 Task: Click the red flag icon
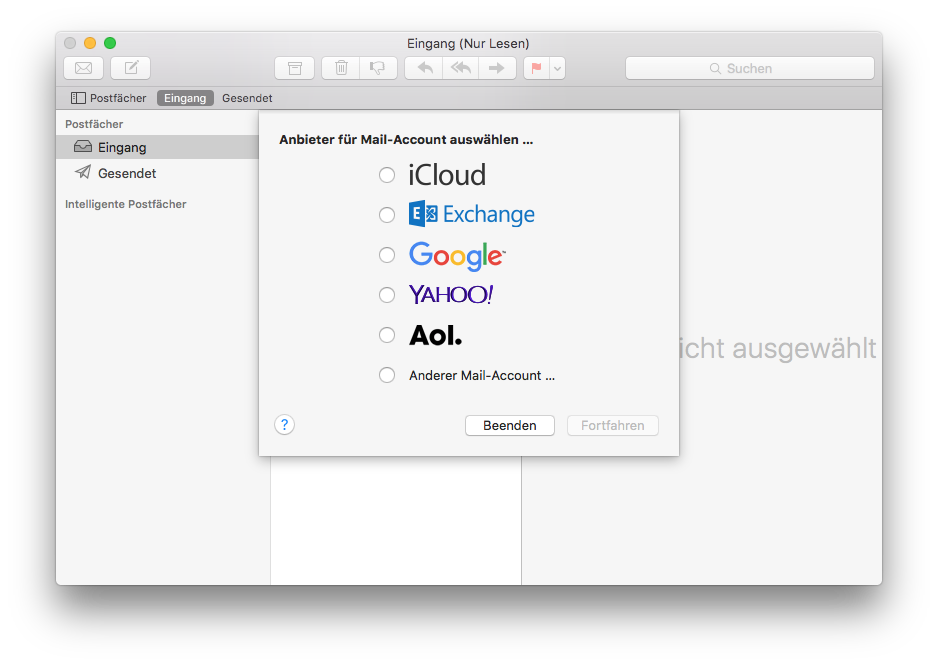(x=537, y=68)
